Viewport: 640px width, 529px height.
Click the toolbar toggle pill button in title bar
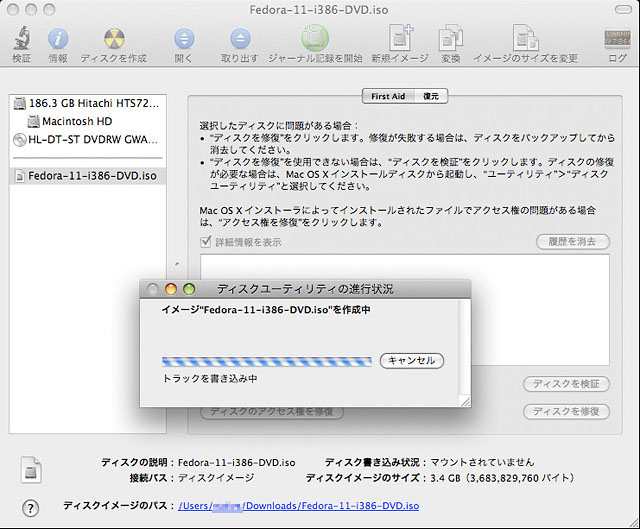(622, 10)
